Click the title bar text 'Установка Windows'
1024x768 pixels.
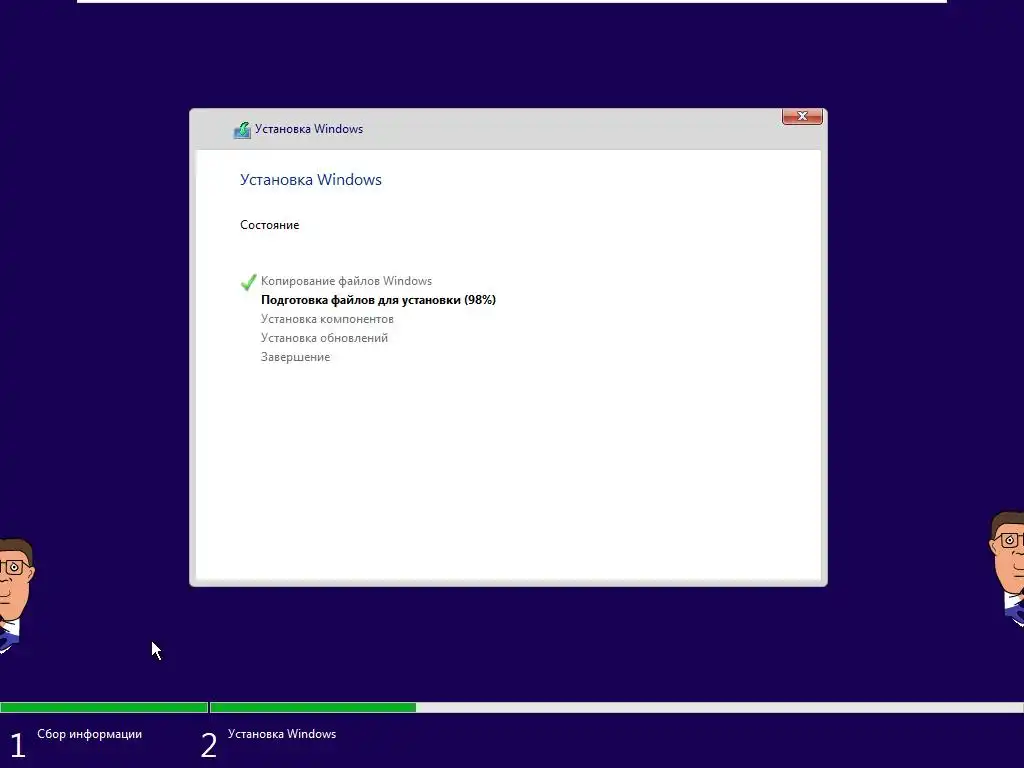tap(309, 129)
